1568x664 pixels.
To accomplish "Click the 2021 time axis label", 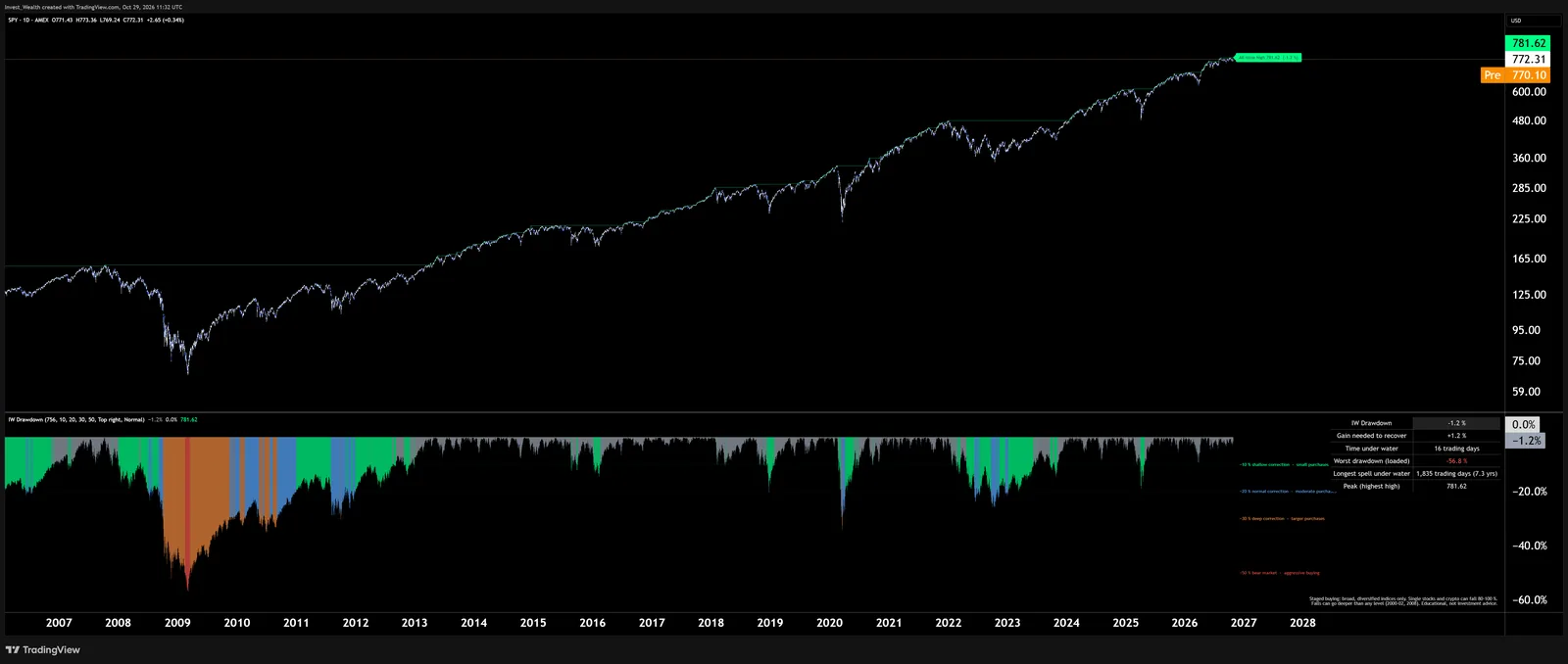I will [x=889, y=623].
